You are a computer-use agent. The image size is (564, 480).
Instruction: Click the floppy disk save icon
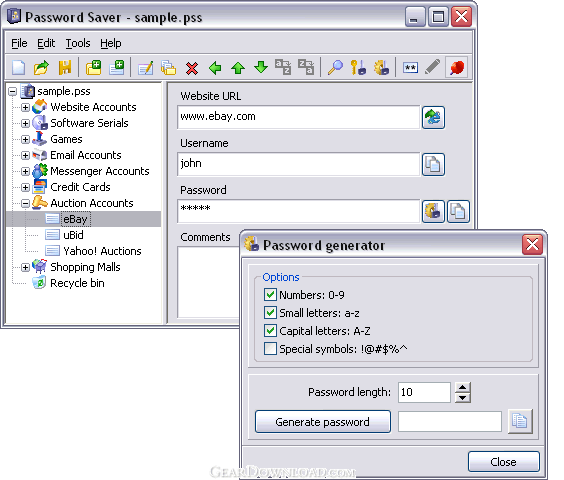[x=65, y=67]
